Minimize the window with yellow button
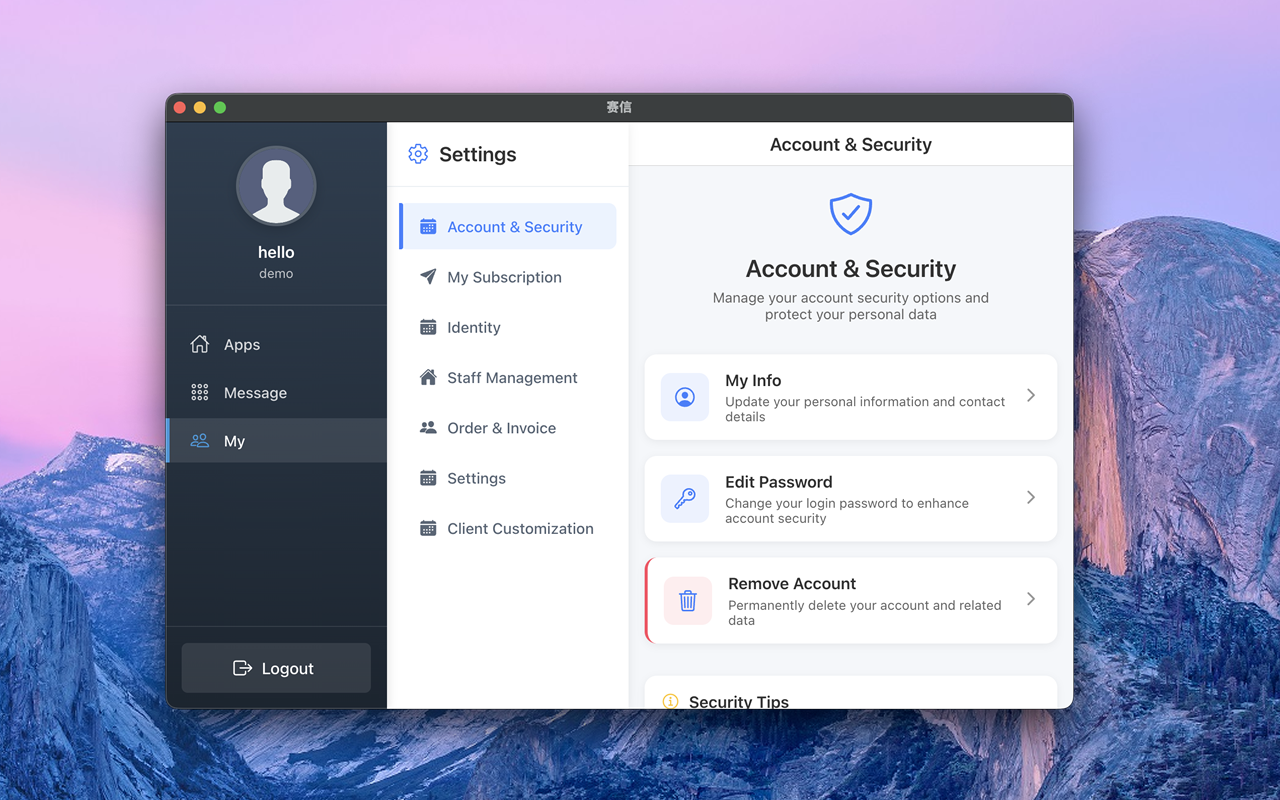 coord(200,108)
